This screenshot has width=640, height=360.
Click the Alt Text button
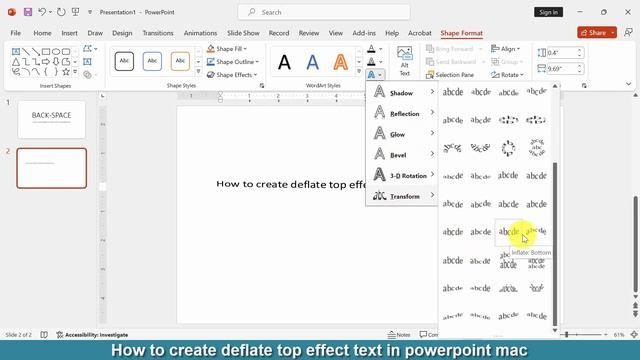tap(404, 61)
